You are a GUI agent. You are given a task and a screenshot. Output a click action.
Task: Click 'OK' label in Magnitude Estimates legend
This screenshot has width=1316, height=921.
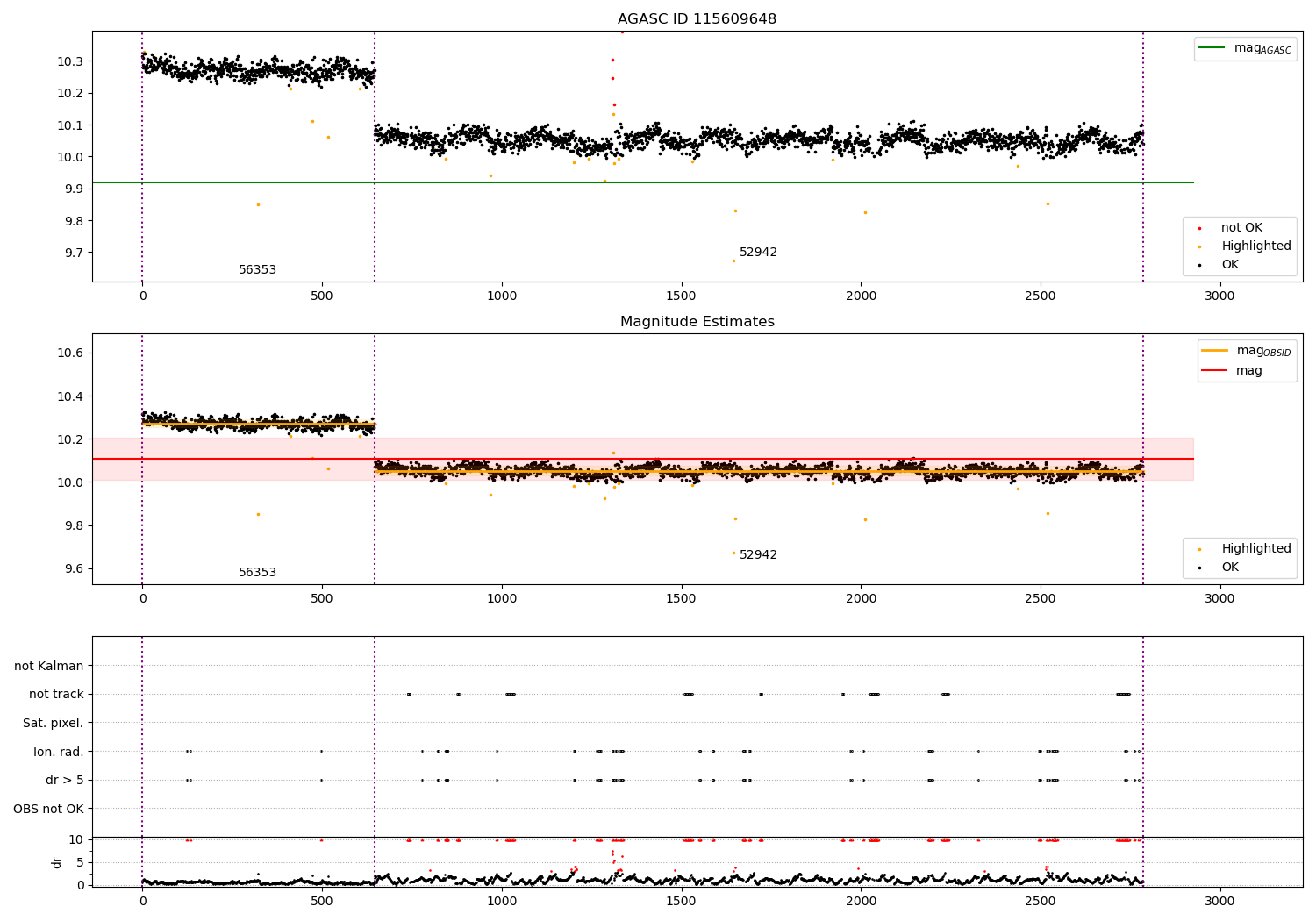pos(1230,568)
